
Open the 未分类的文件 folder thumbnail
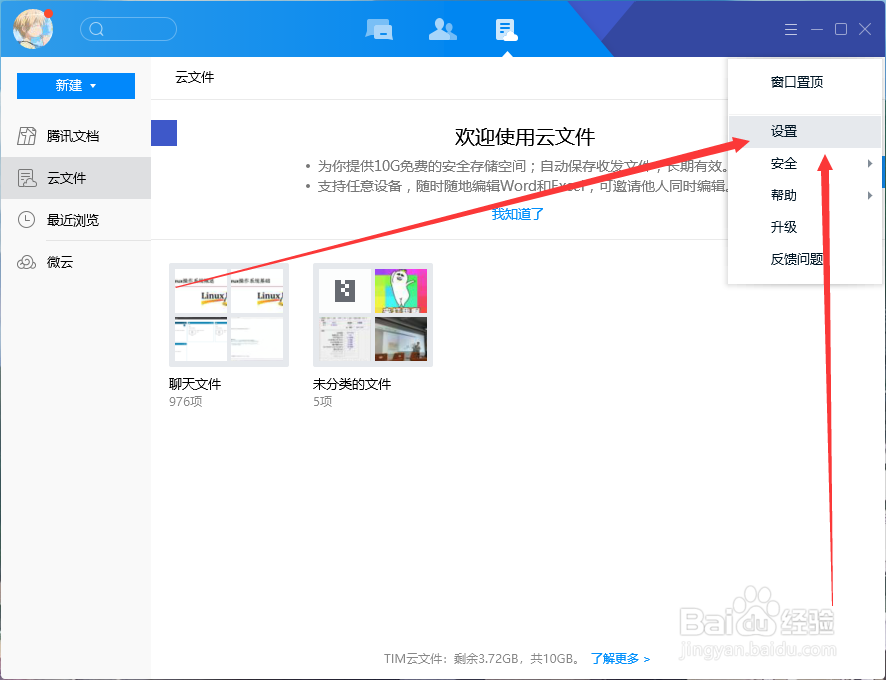[373, 315]
